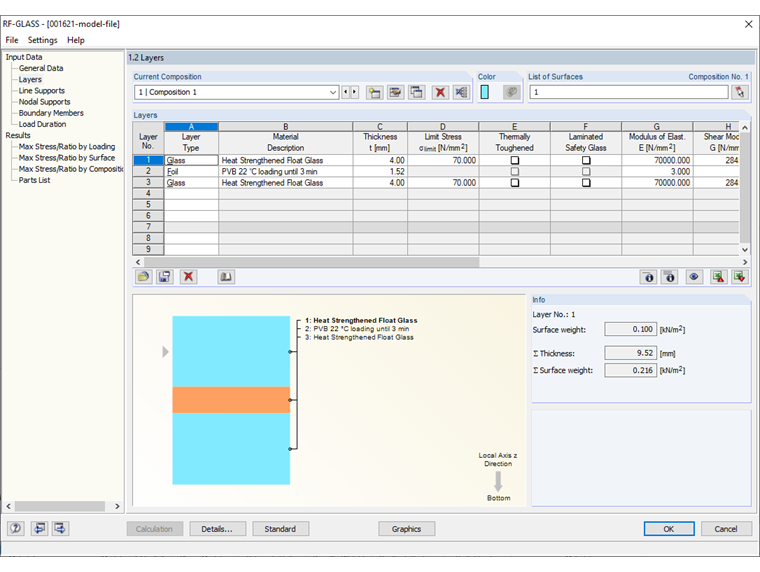Select layer row number 2 header
This screenshot has height=572, width=760.
(148, 172)
